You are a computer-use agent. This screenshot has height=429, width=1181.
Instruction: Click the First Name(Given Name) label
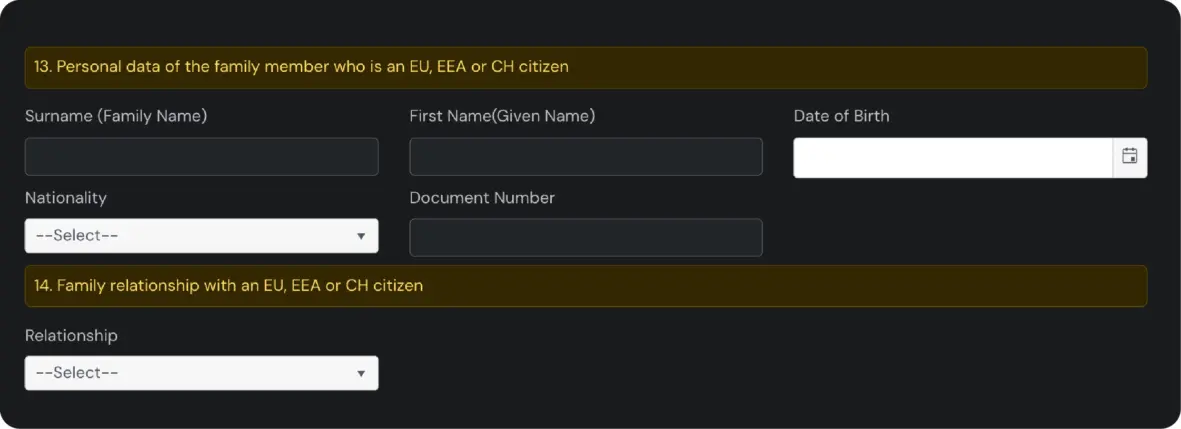point(502,116)
